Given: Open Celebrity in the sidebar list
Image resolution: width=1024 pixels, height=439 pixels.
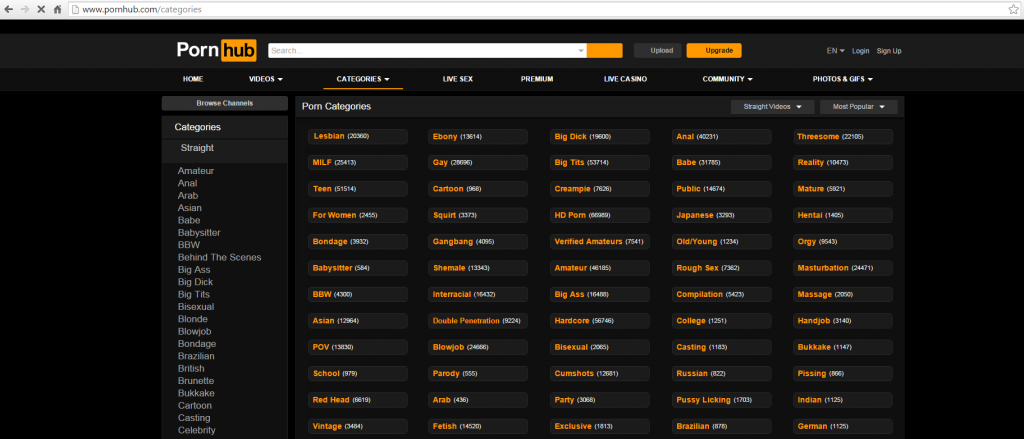Looking at the screenshot, I should coord(197,431).
